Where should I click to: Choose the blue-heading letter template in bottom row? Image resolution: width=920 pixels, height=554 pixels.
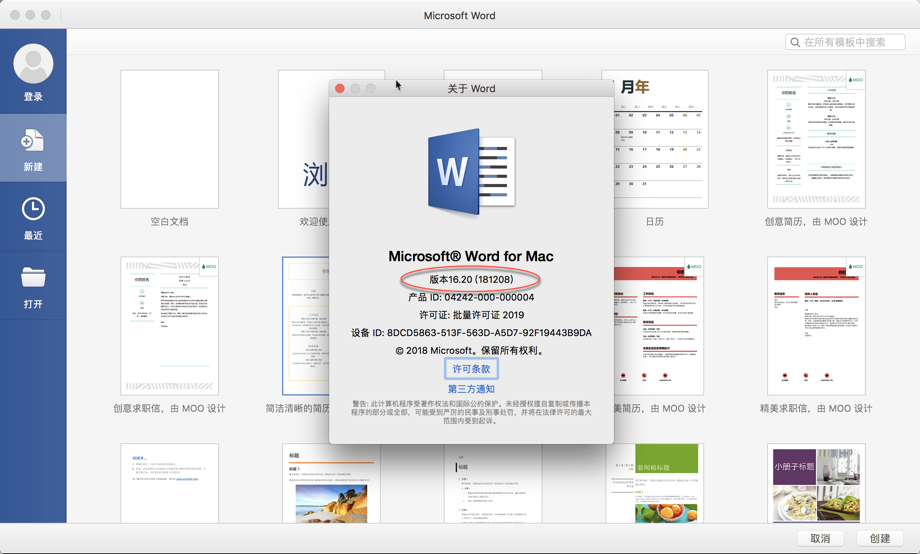coord(170,483)
